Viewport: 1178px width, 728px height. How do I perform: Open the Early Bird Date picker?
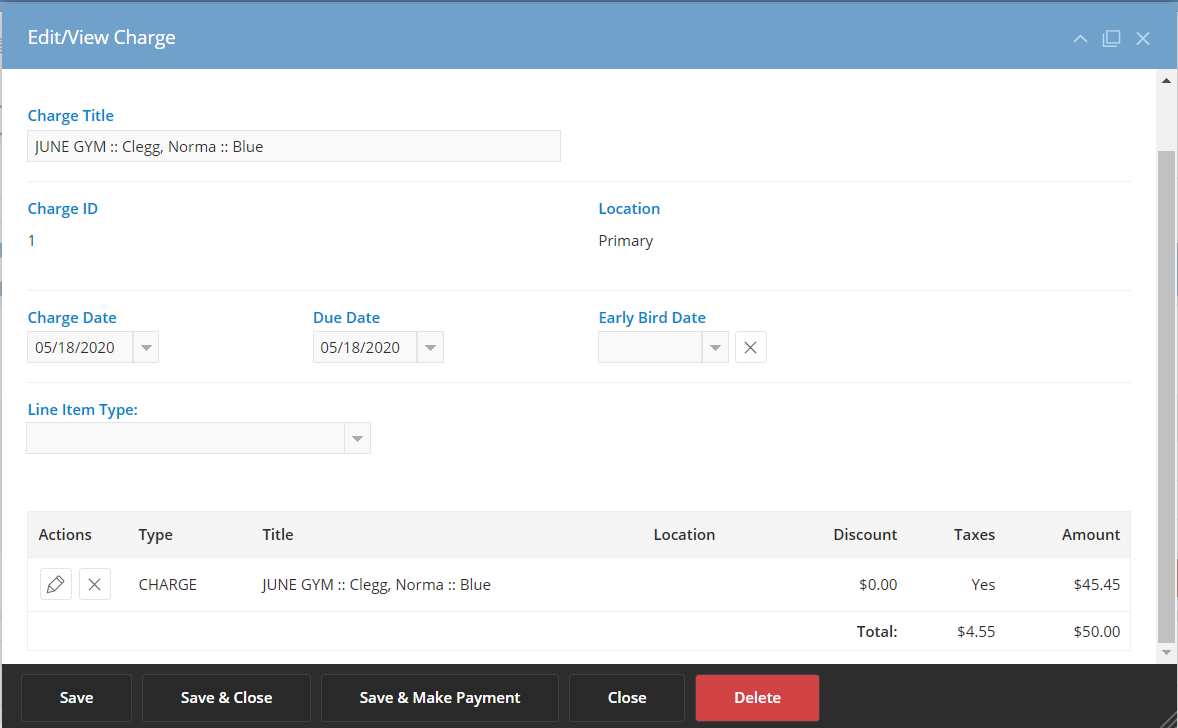[715, 347]
